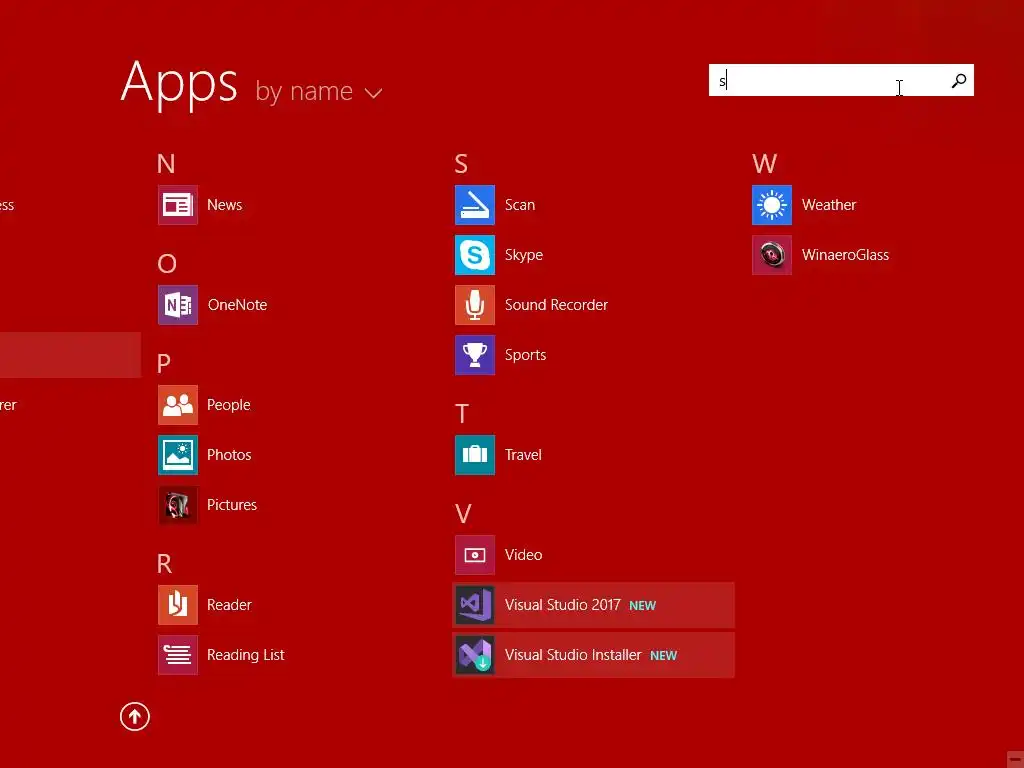Viewport: 1024px width, 768px height.
Task: Click the Scan label text
Action: tap(520, 205)
